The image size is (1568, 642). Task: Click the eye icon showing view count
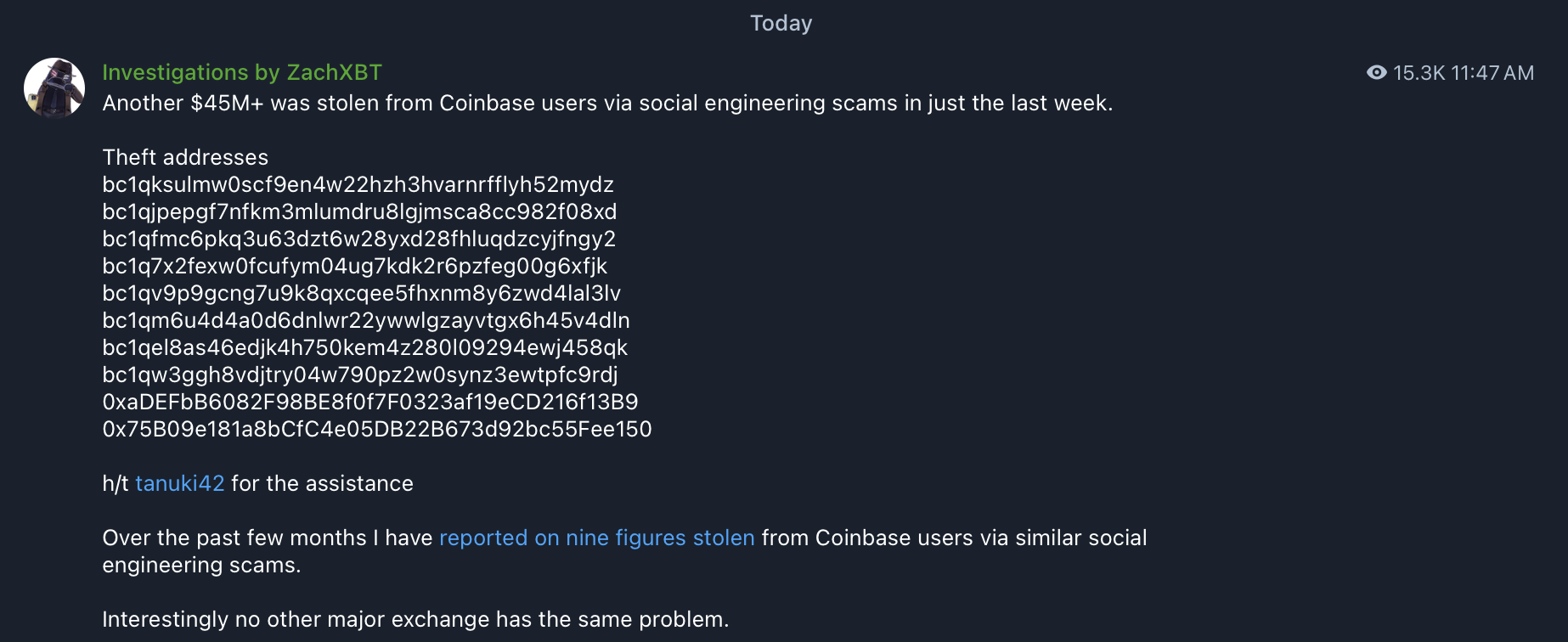tap(1376, 73)
